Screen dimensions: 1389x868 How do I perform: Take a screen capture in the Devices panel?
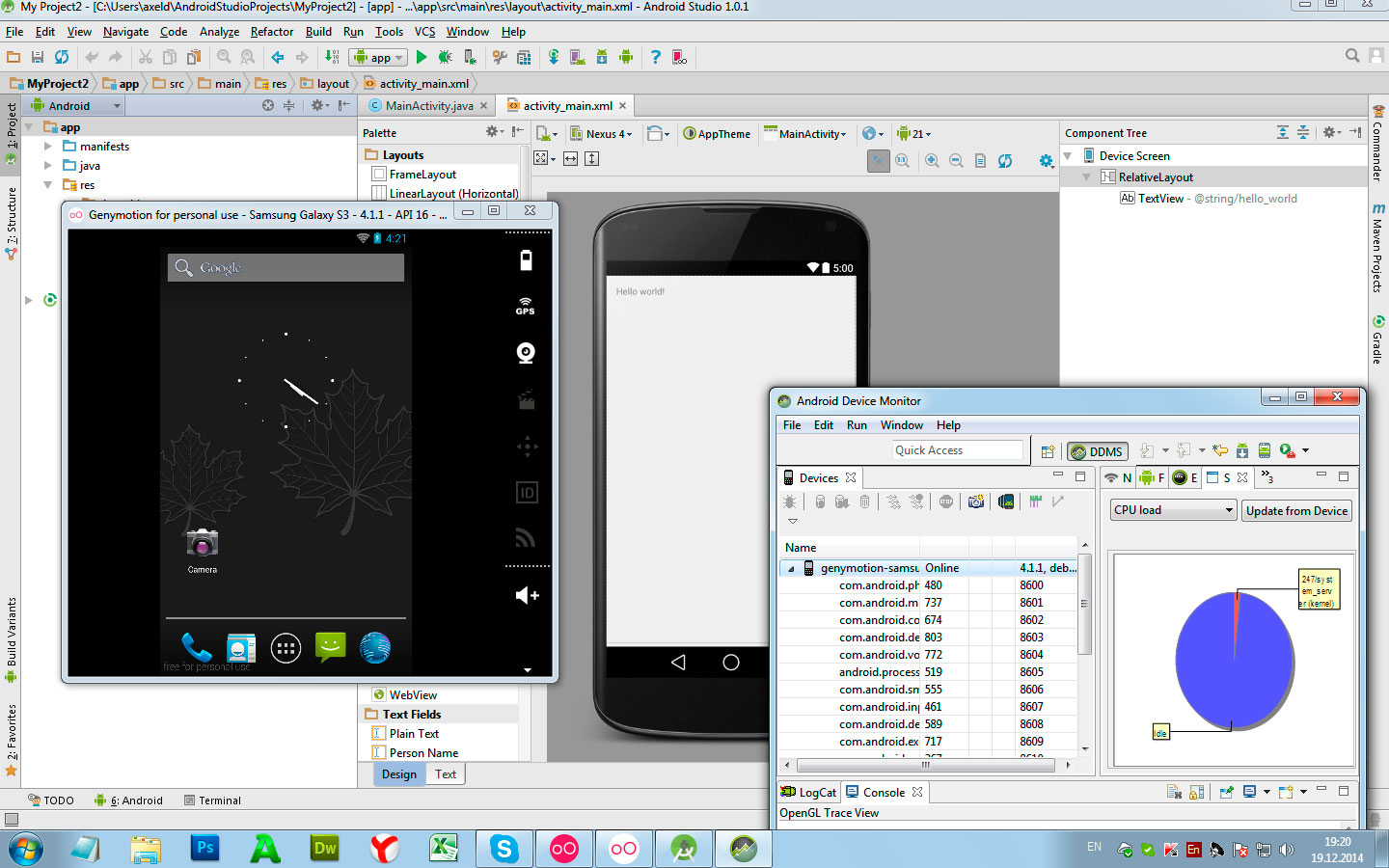click(976, 502)
